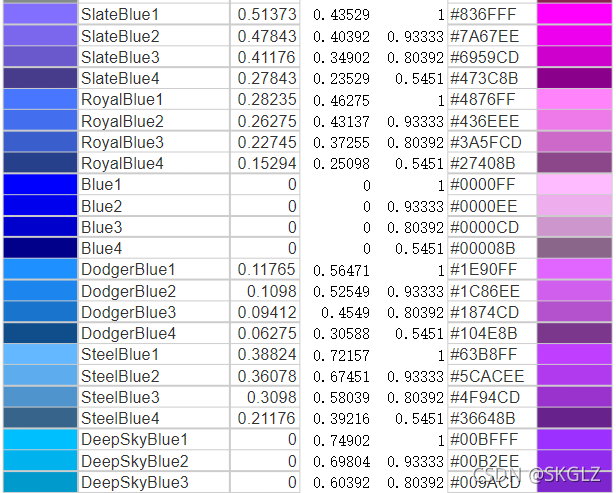The width and height of the screenshot is (616, 493).
Task: Click the hex code #27408B
Action: (482, 164)
